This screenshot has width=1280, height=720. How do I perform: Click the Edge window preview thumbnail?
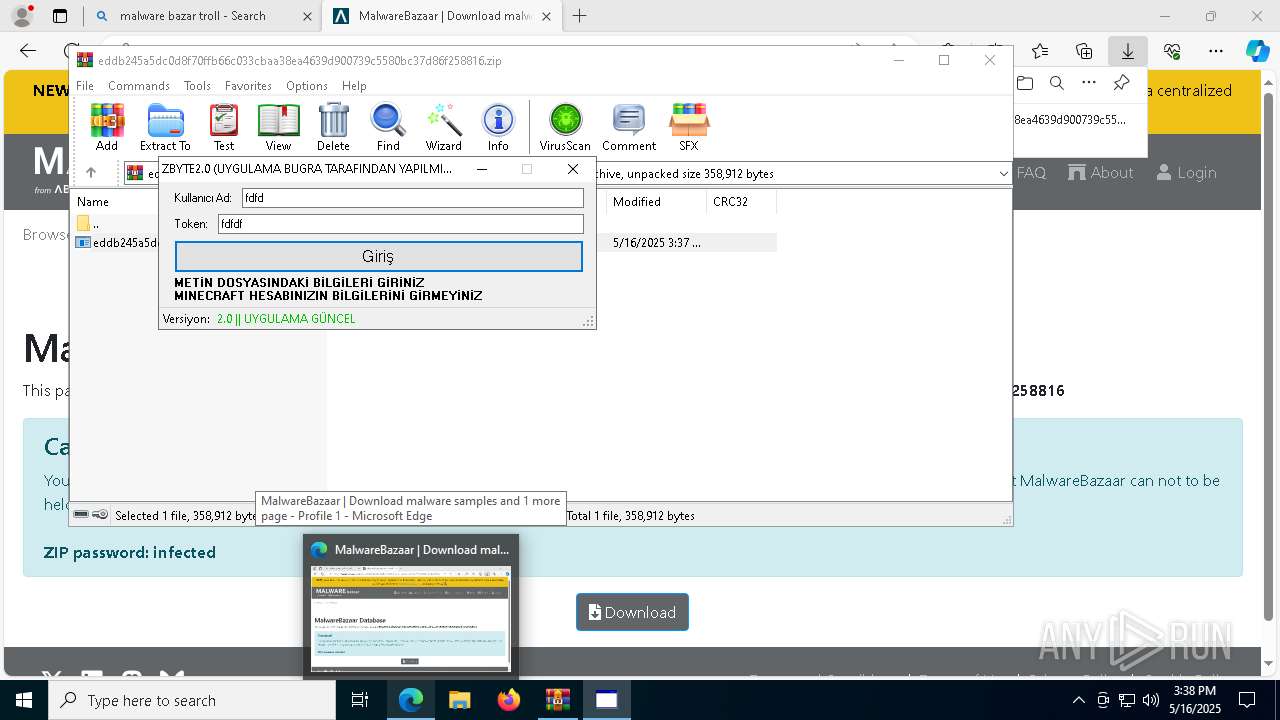pyautogui.click(x=411, y=618)
